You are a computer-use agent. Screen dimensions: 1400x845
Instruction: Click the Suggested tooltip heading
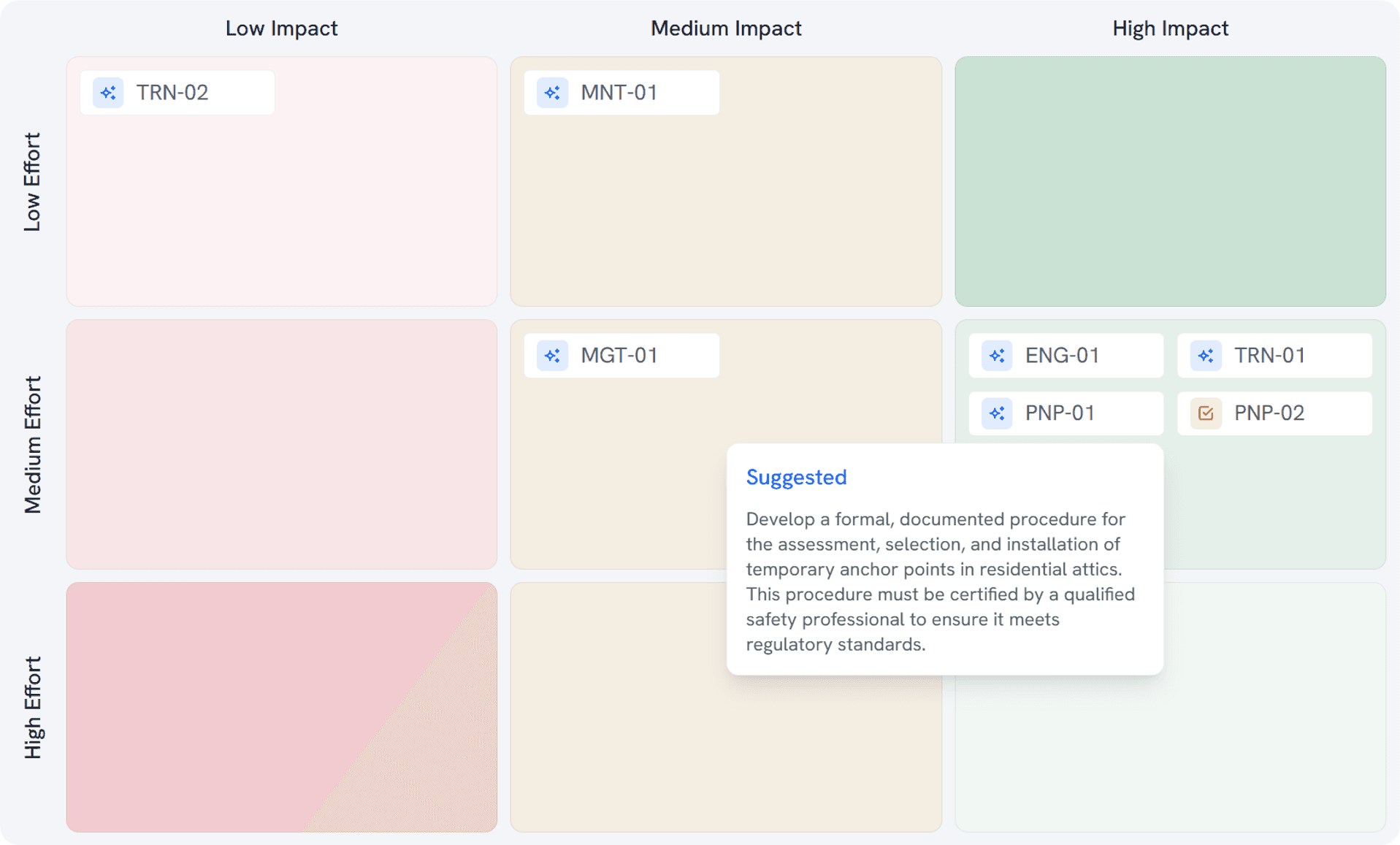[796, 477]
